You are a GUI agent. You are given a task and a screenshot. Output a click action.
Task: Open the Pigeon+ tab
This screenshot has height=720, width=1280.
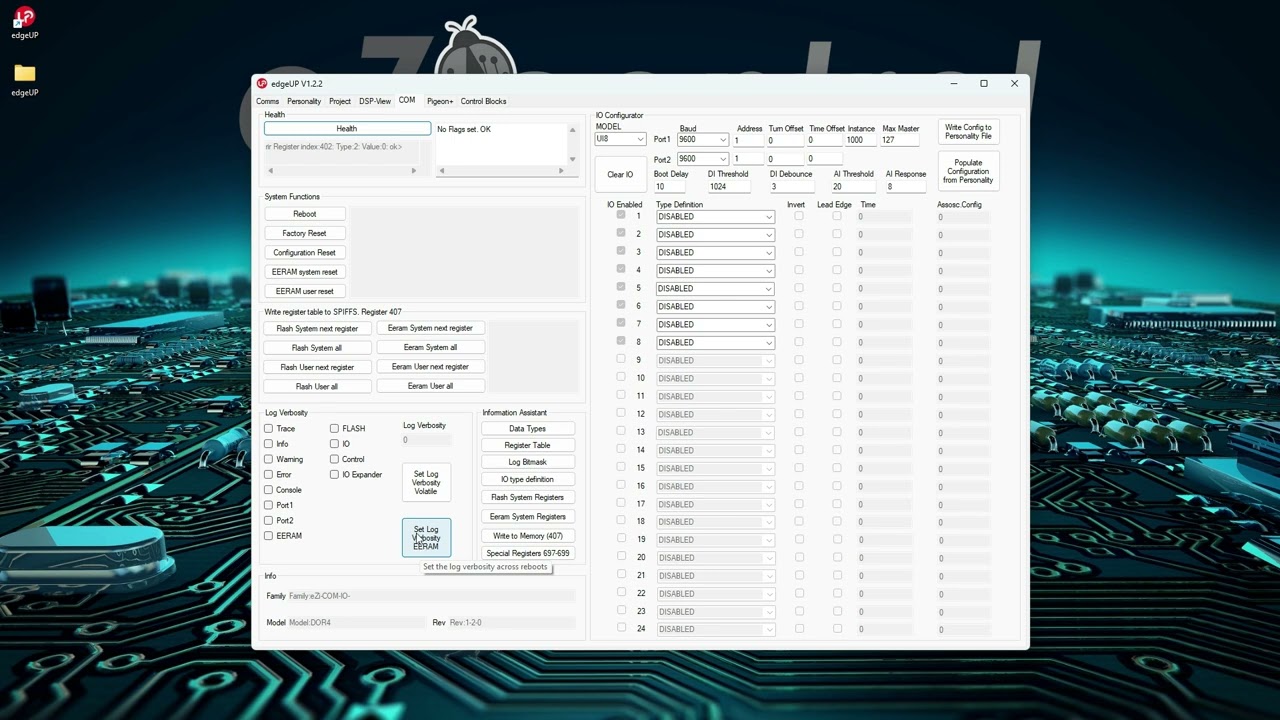click(440, 101)
